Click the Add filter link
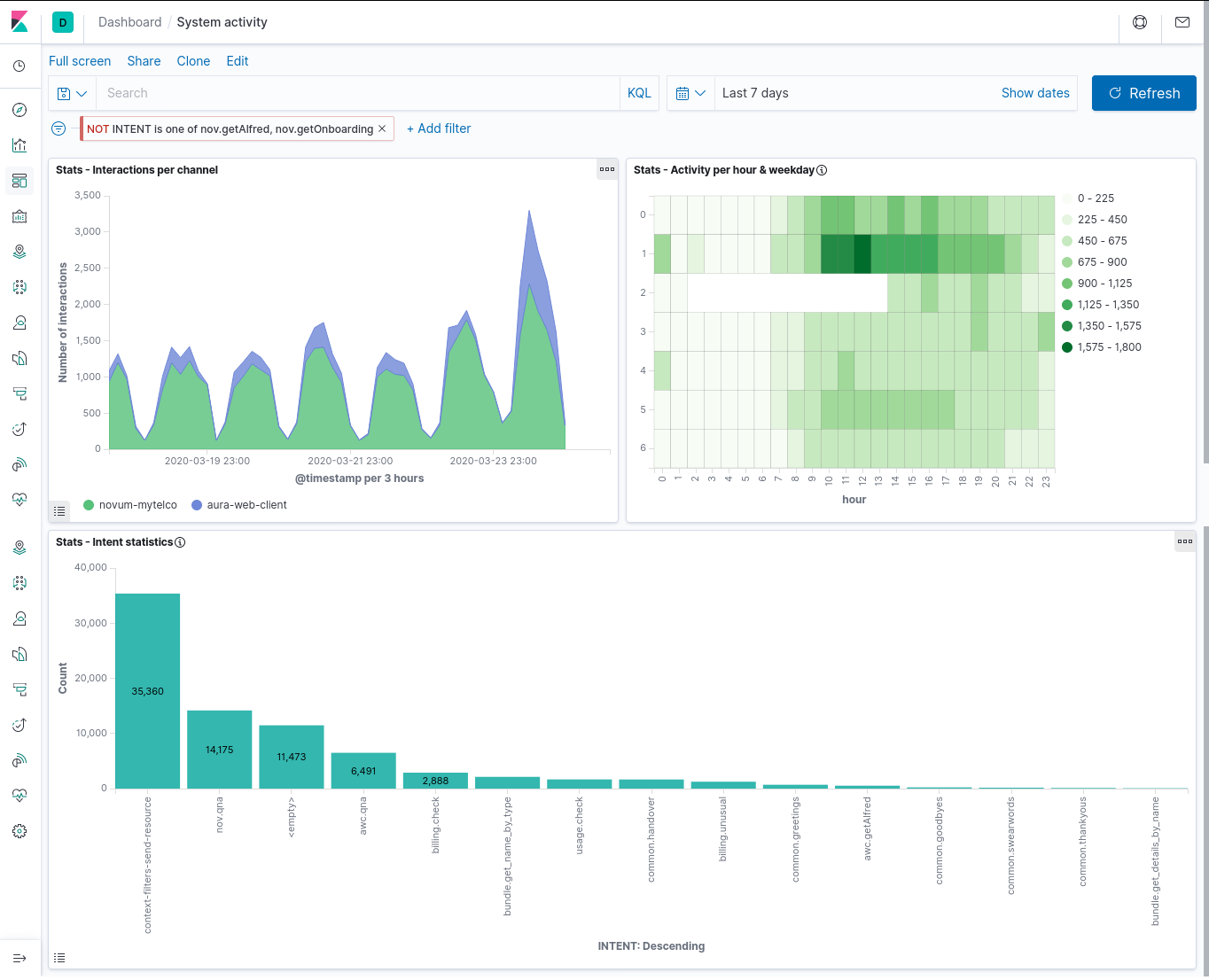The image size is (1209, 980). point(439,128)
